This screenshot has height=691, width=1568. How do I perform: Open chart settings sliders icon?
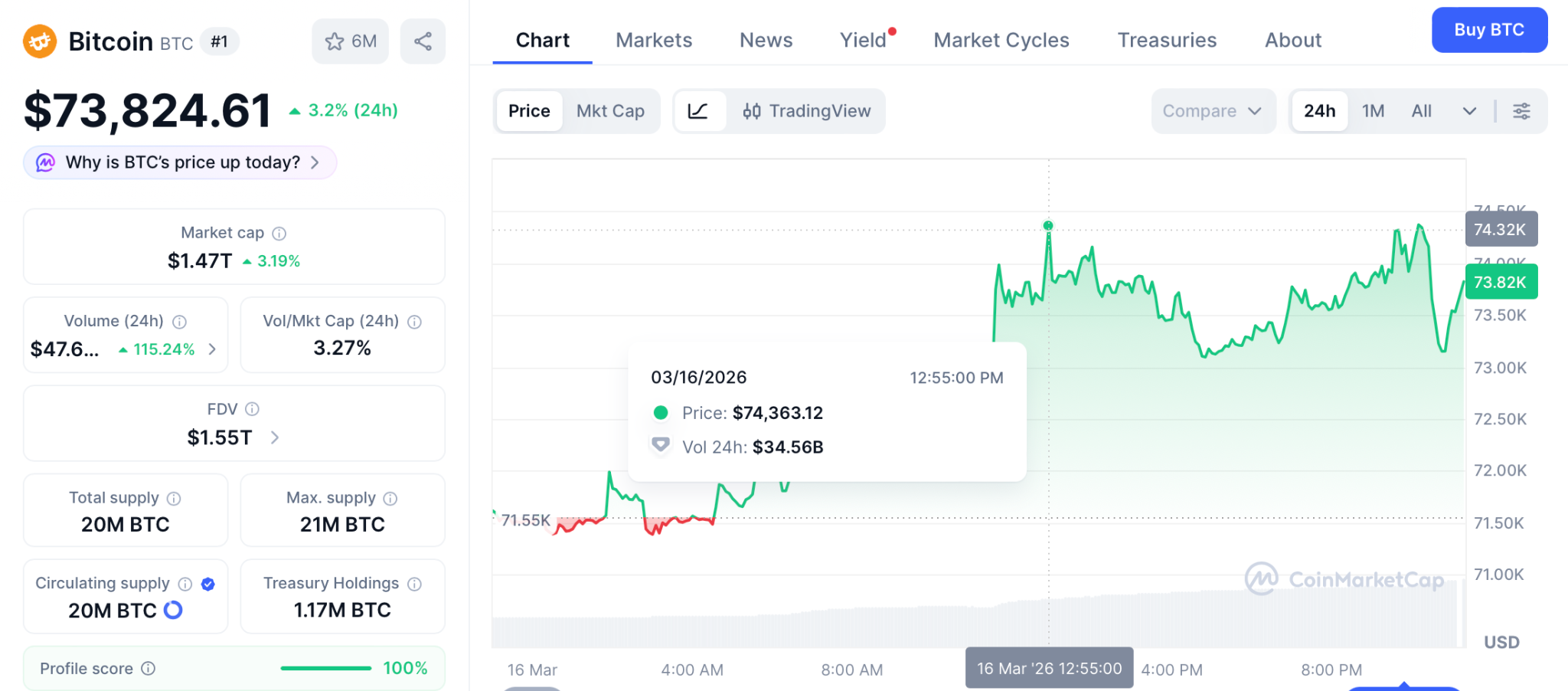click(1521, 111)
